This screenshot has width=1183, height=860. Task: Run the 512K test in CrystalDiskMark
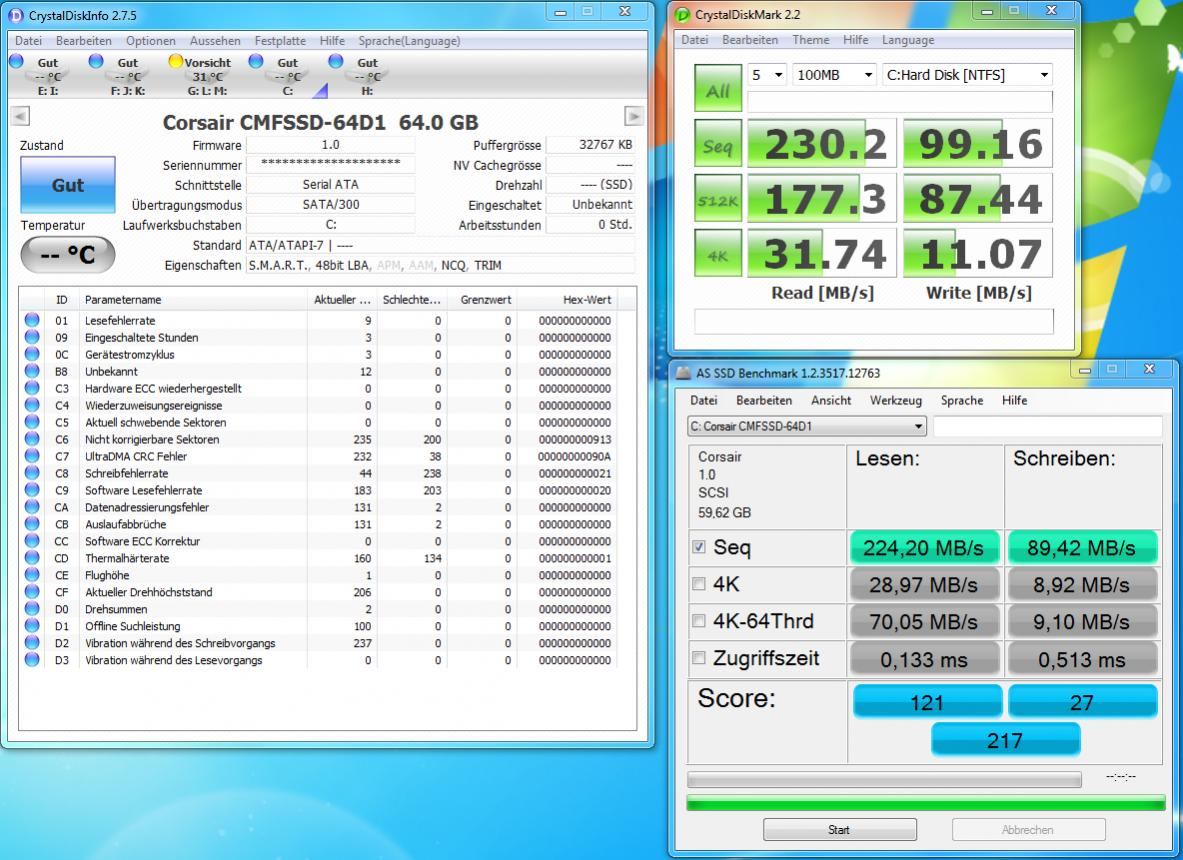717,198
